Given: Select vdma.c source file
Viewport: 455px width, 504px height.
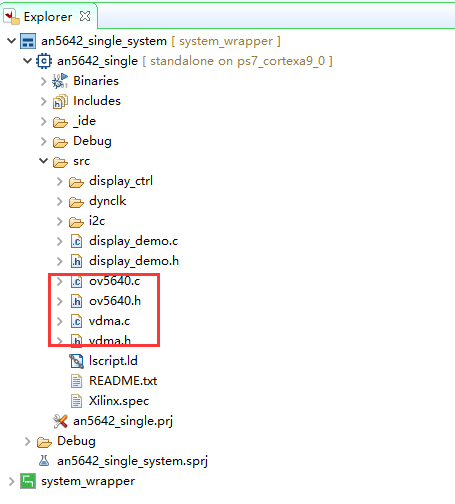Looking at the screenshot, I should (x=109, y=321).
